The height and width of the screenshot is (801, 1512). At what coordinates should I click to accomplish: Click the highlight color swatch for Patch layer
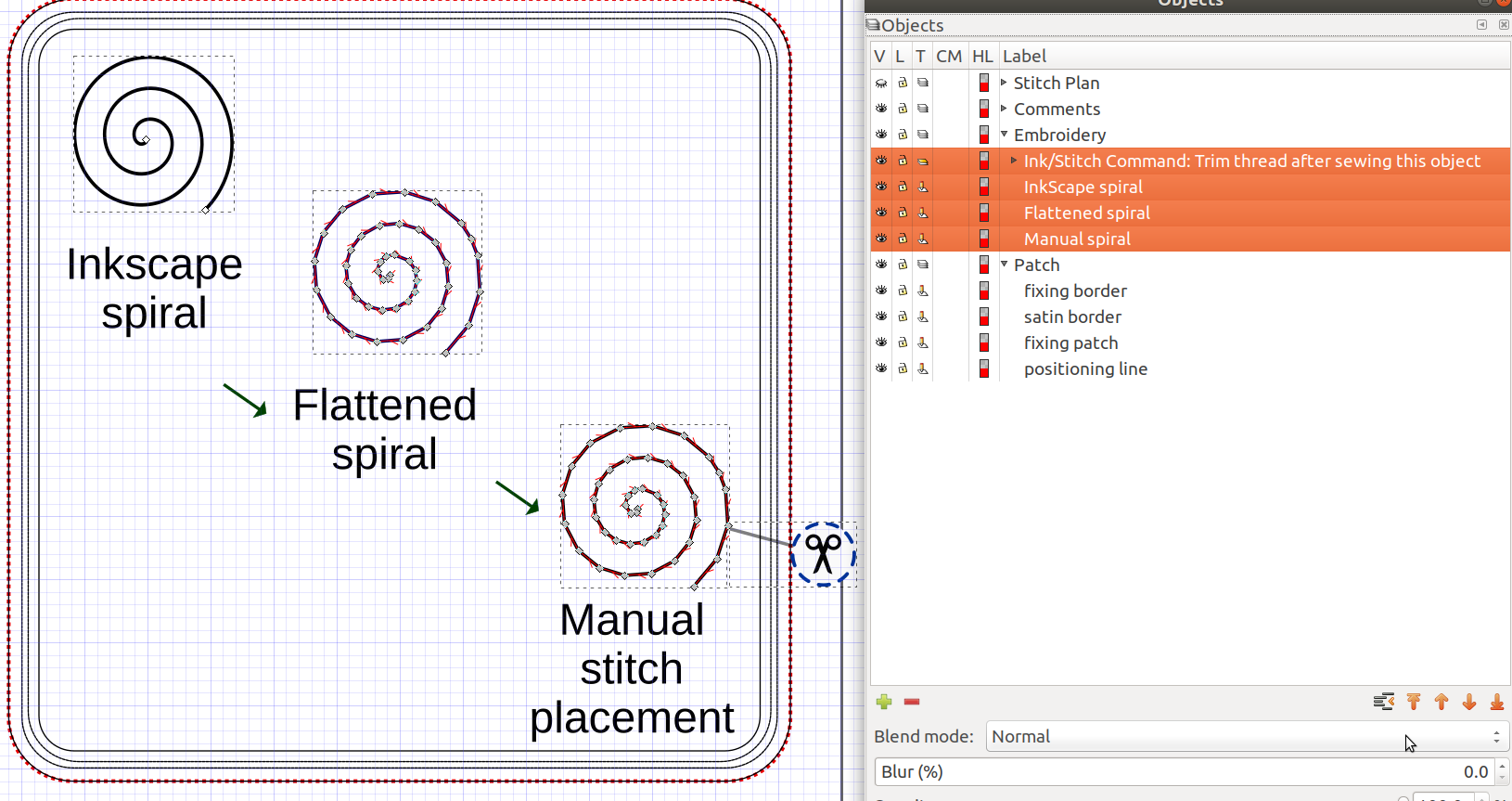tap(984, 265)
